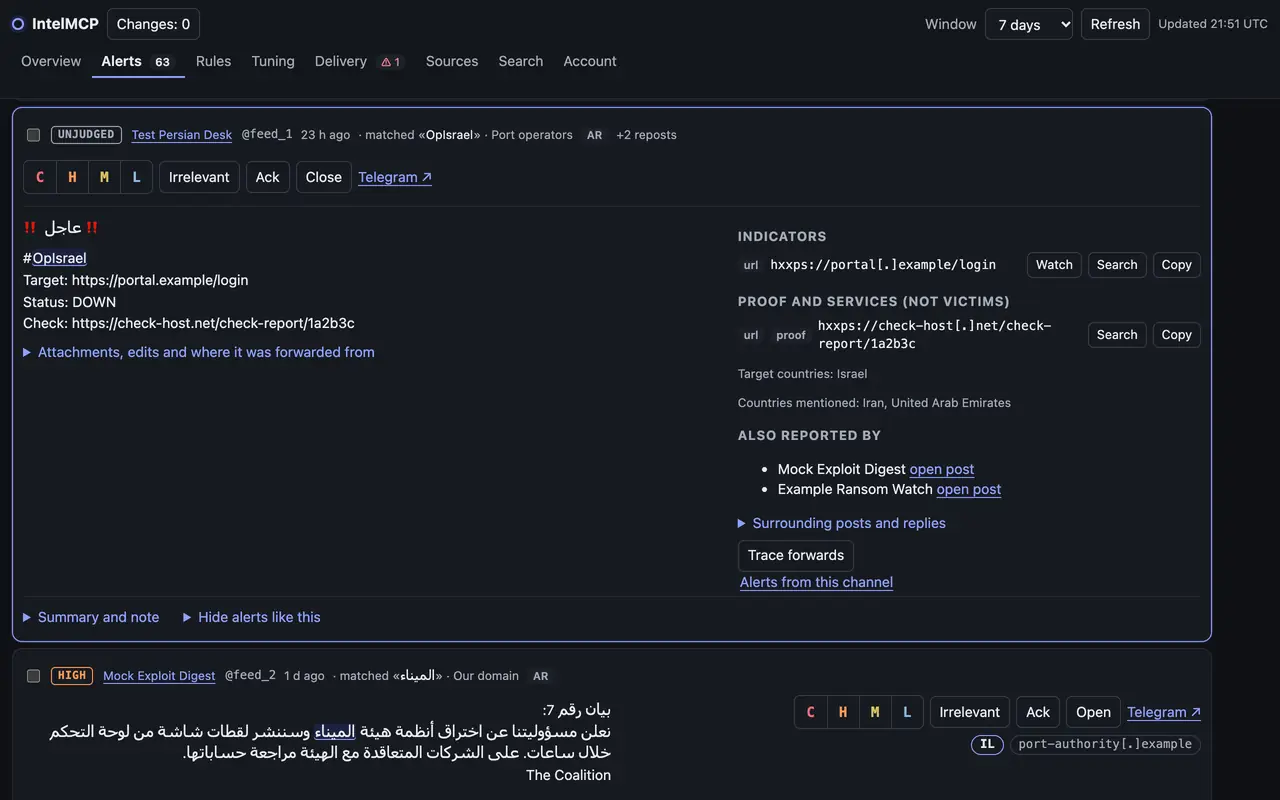Click the Refresh button

[1115, 24]
